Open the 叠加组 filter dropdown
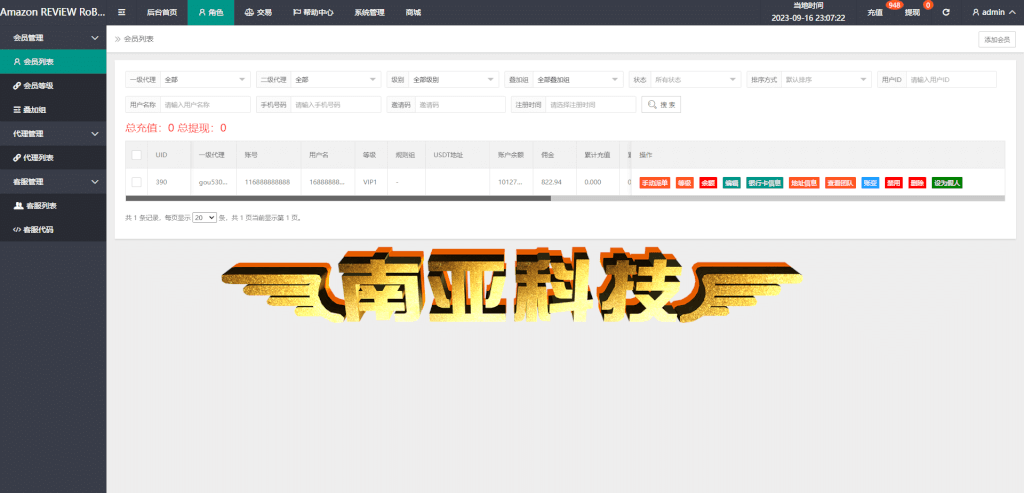 [x=578, y=80]
